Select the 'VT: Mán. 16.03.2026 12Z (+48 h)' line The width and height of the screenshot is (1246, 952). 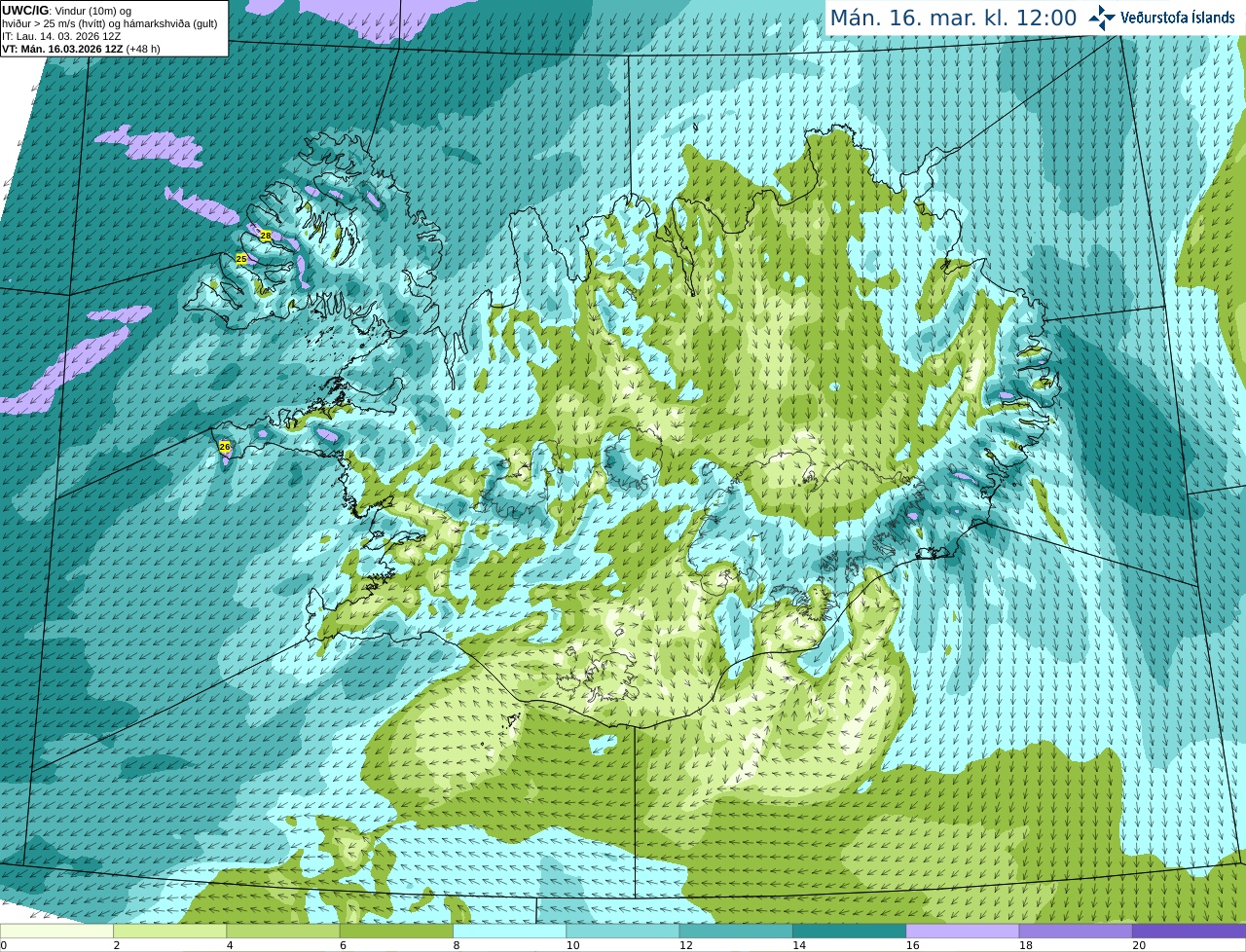[81, 49]
